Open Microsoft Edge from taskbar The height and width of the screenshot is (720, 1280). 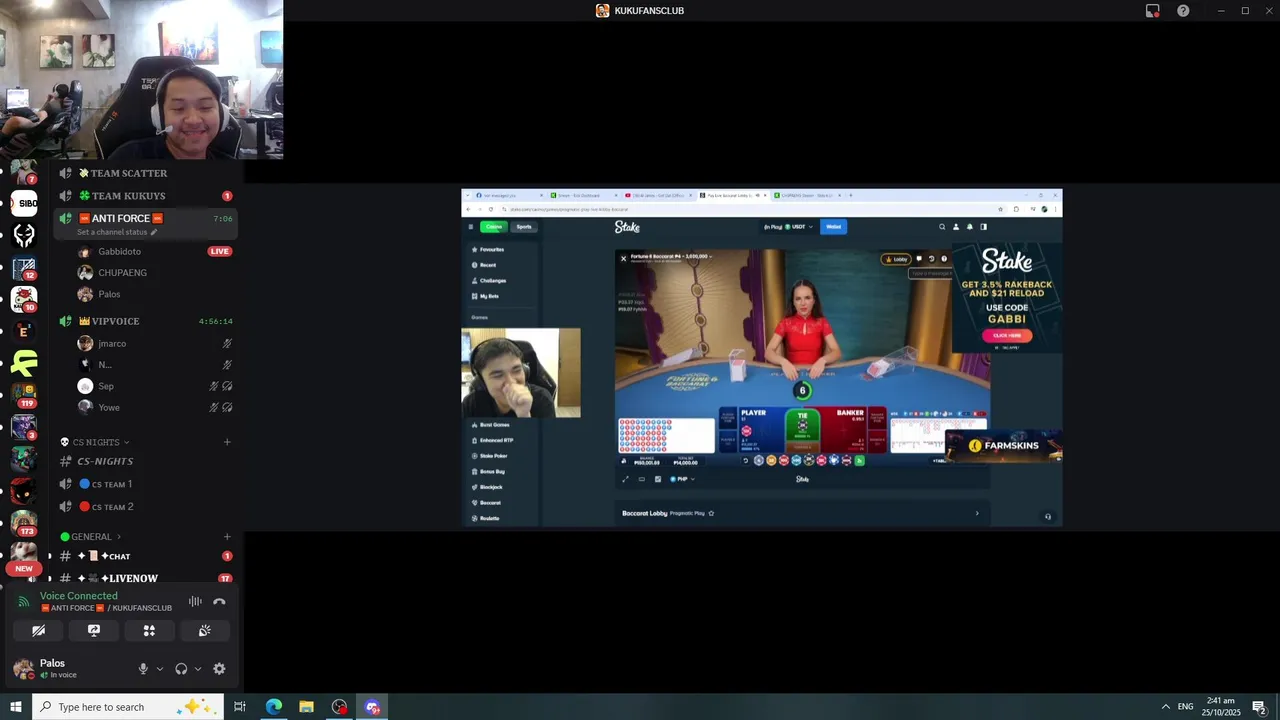pos(273,707)
